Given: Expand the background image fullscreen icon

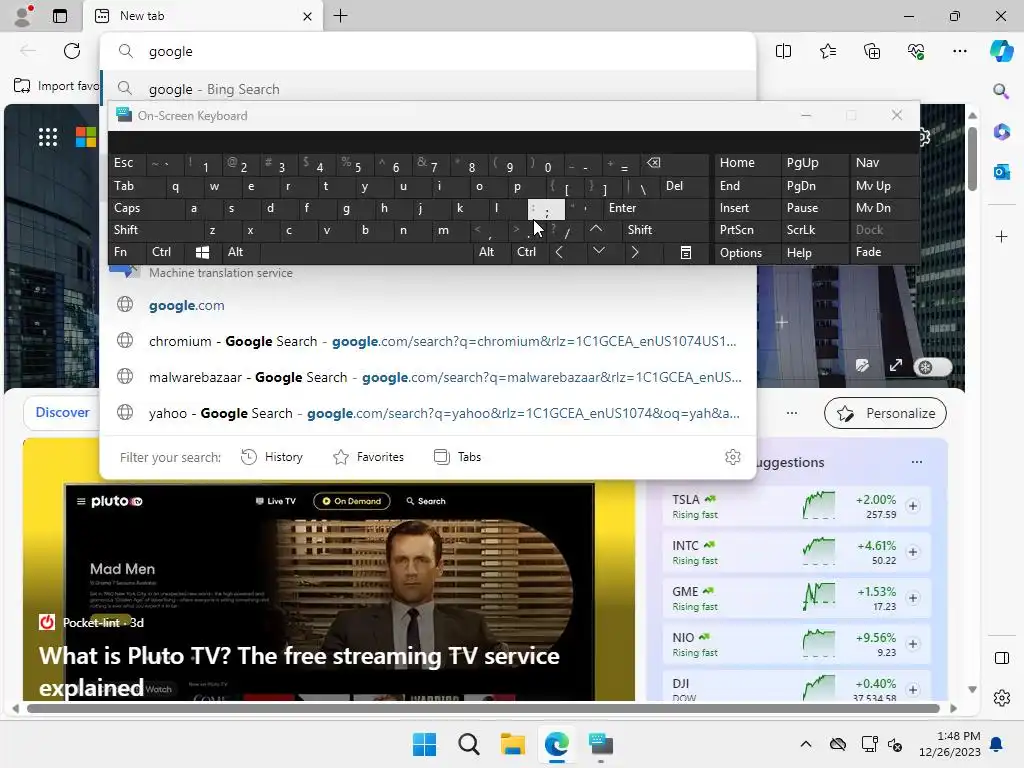Looking at the screenshot, I should point(895,366).
